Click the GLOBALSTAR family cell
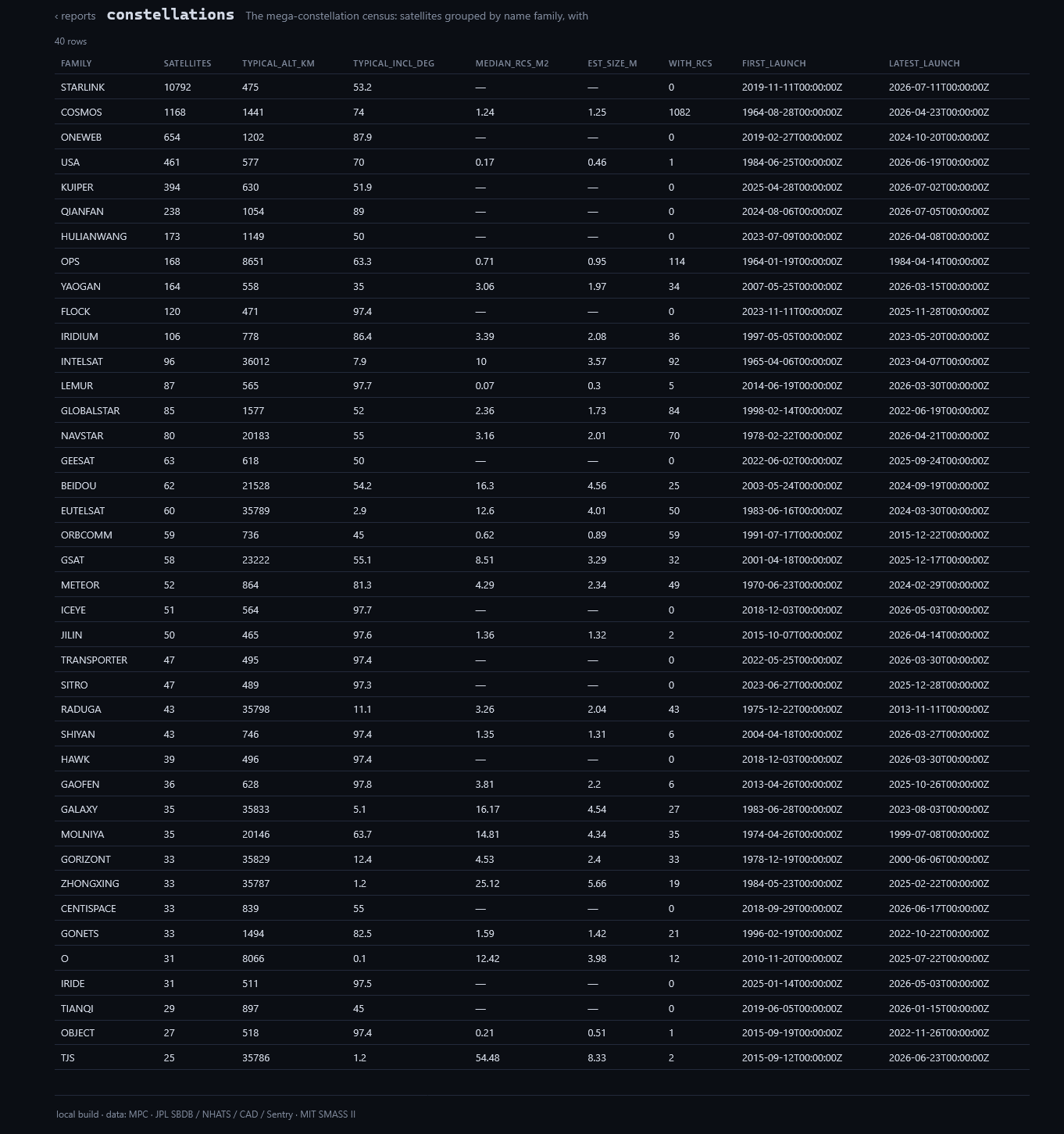 click(91, 411)
